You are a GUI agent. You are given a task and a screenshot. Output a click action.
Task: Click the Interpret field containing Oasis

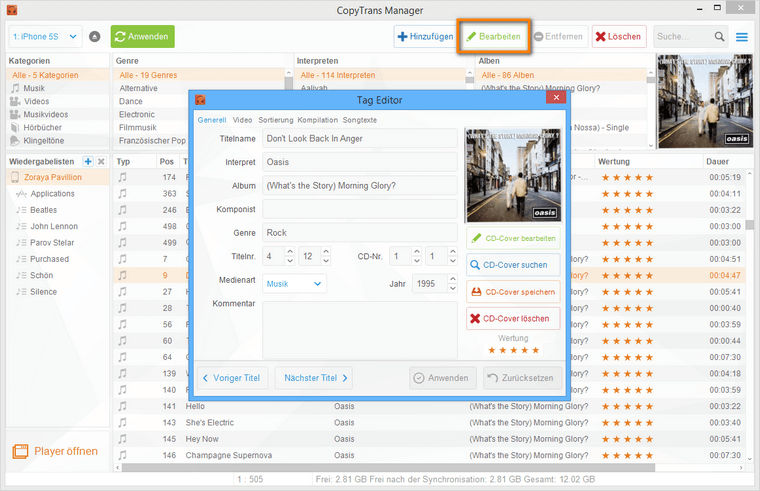360,162
